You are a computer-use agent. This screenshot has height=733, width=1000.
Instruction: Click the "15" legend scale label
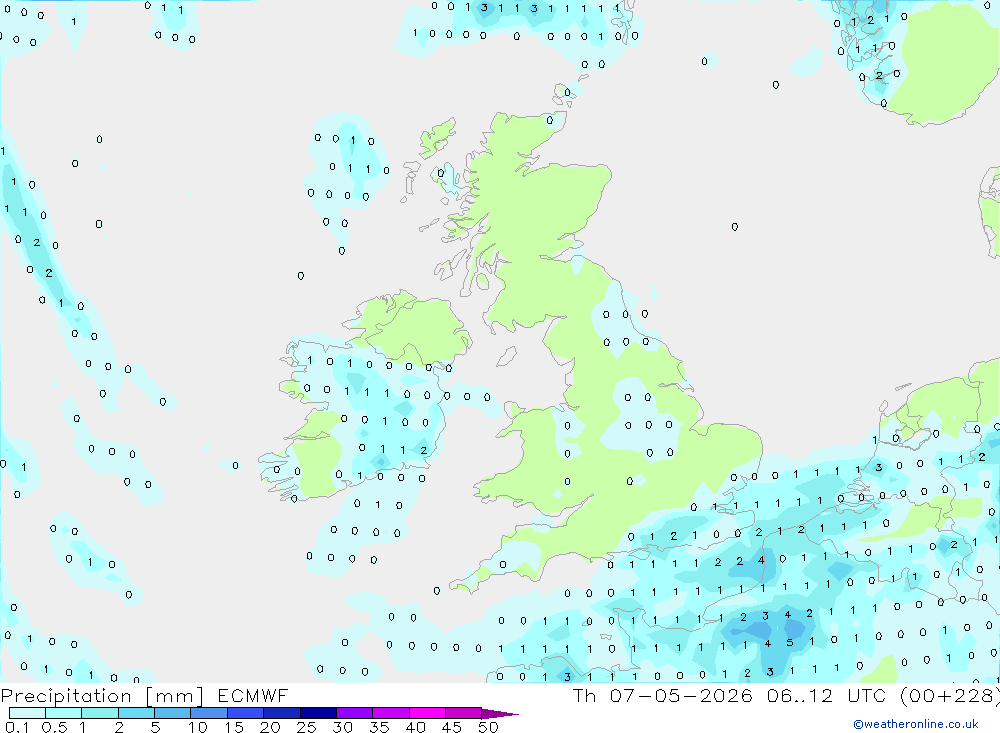click(234, 727)
